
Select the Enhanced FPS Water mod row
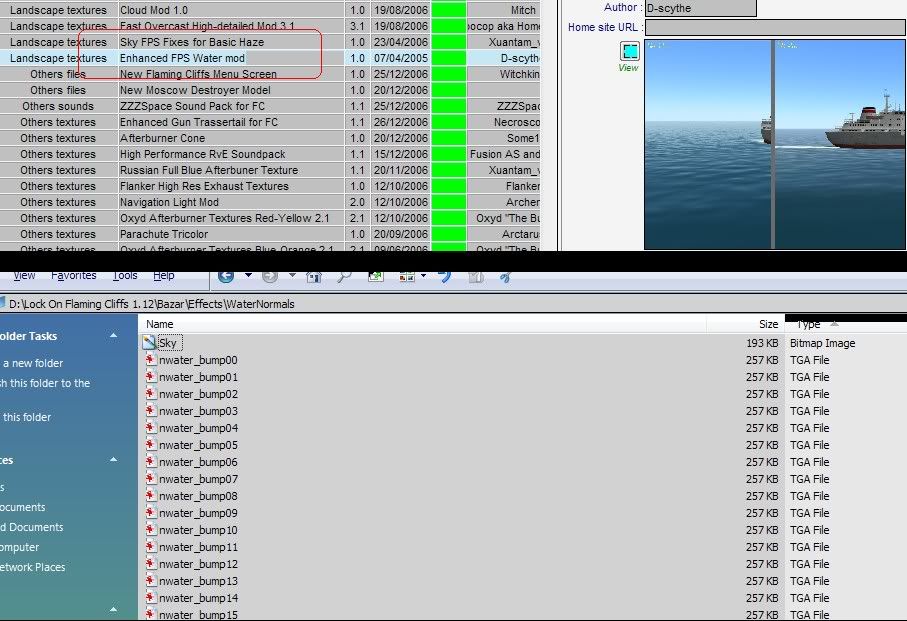point(182,58)
